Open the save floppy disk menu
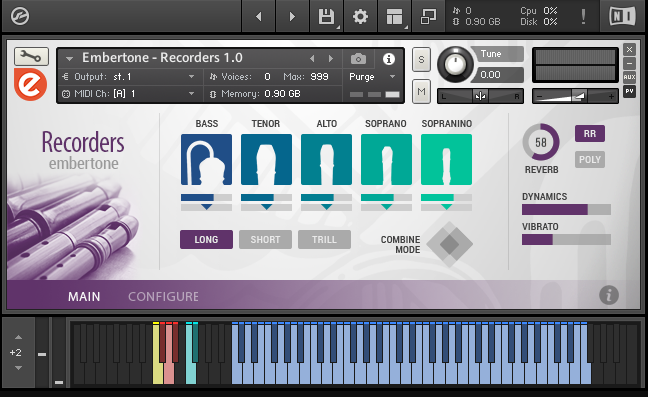This screenshot has height=397, width=648. [x=326, y=17]
